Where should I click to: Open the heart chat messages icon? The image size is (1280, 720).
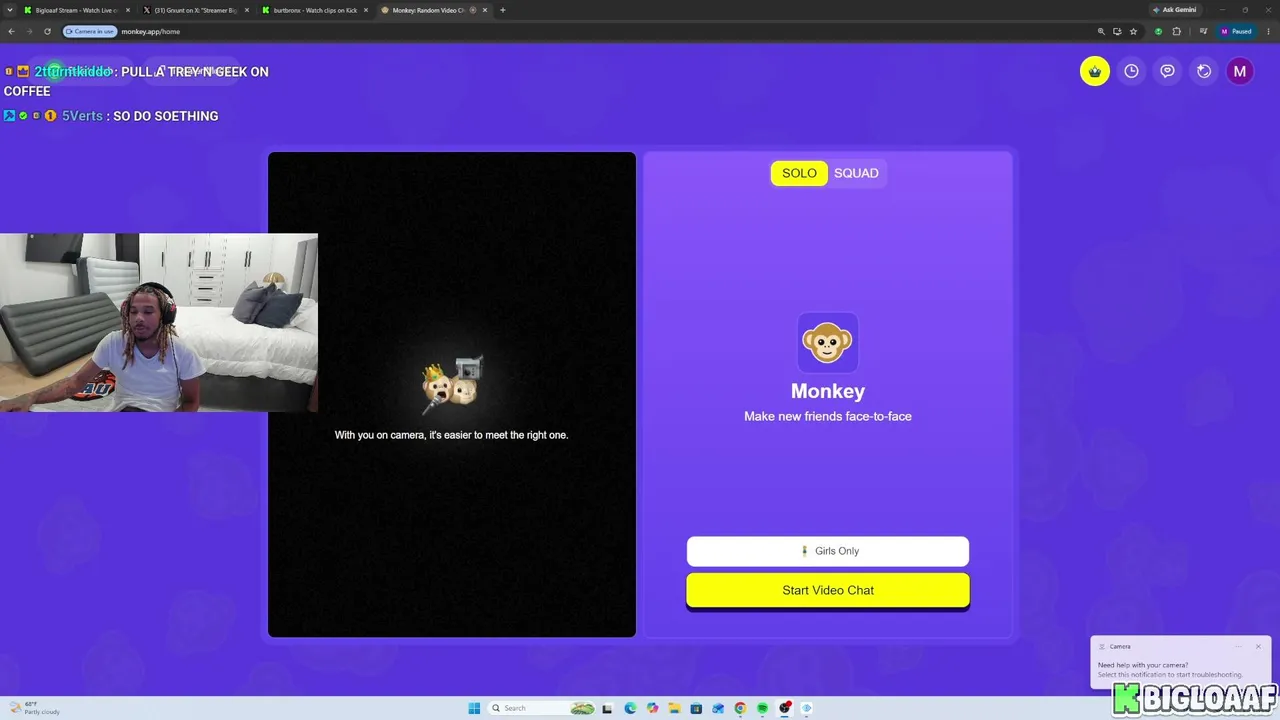(x=1167, y=71)
